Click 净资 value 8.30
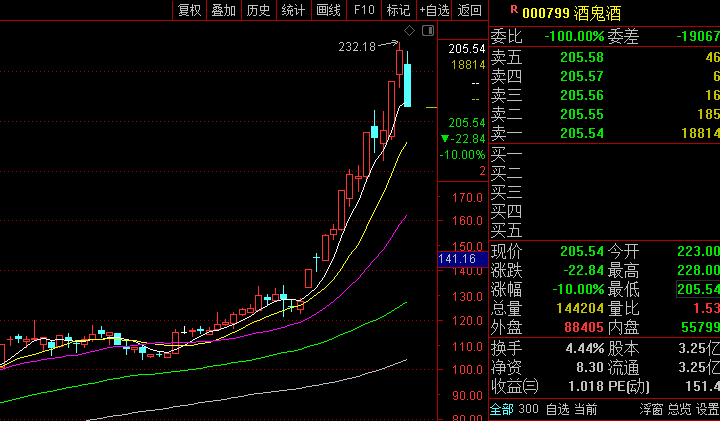720x421 pixels. (x=590, y=367)
